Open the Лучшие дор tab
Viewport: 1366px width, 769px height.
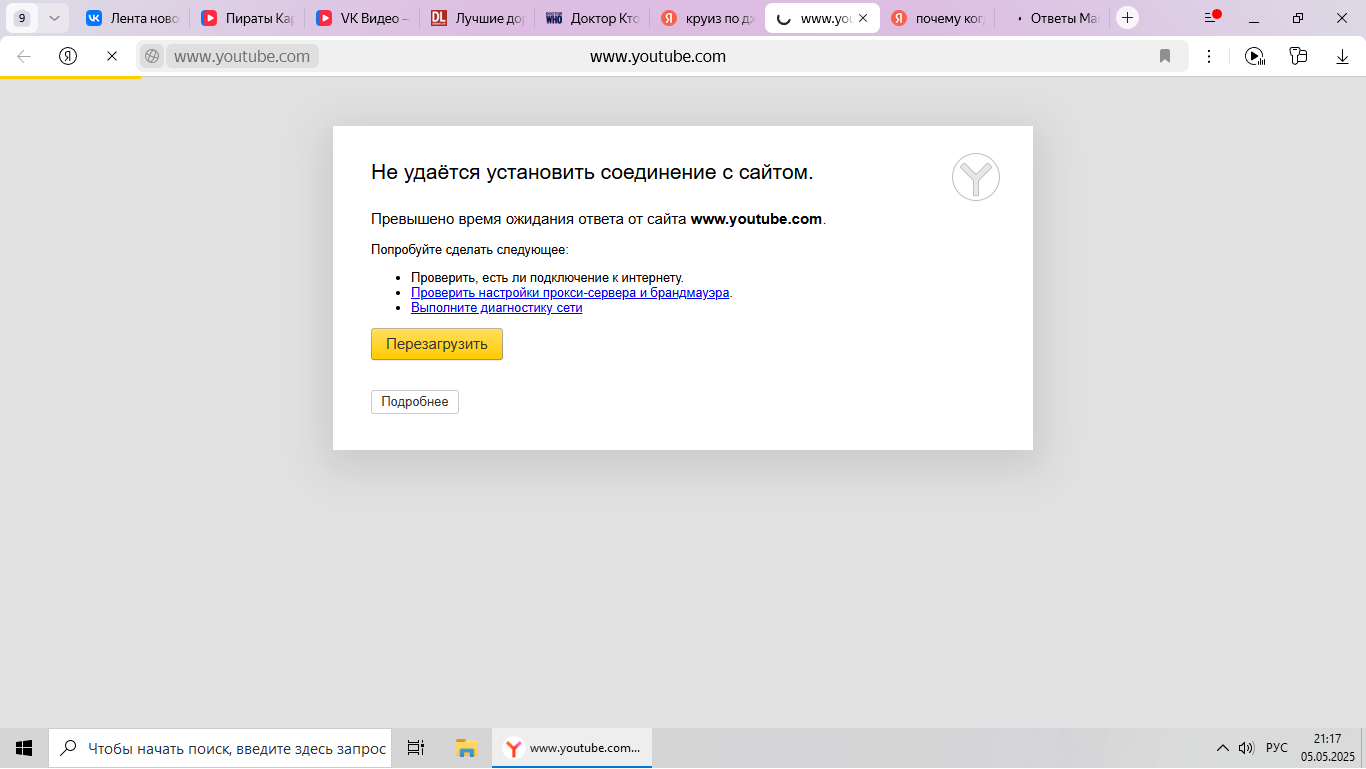[x=477, y=18]
